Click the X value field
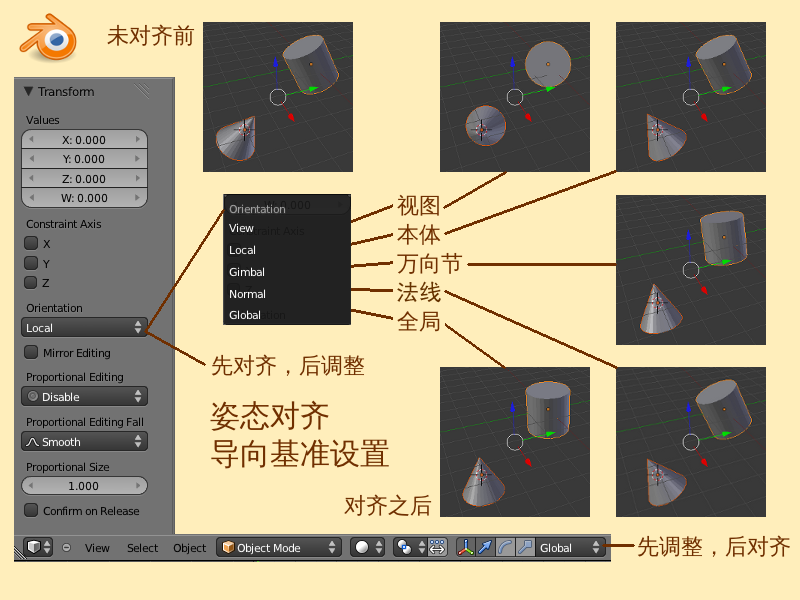Image resolution: width=800 pixels, height=600 pixels. point(84,139)
